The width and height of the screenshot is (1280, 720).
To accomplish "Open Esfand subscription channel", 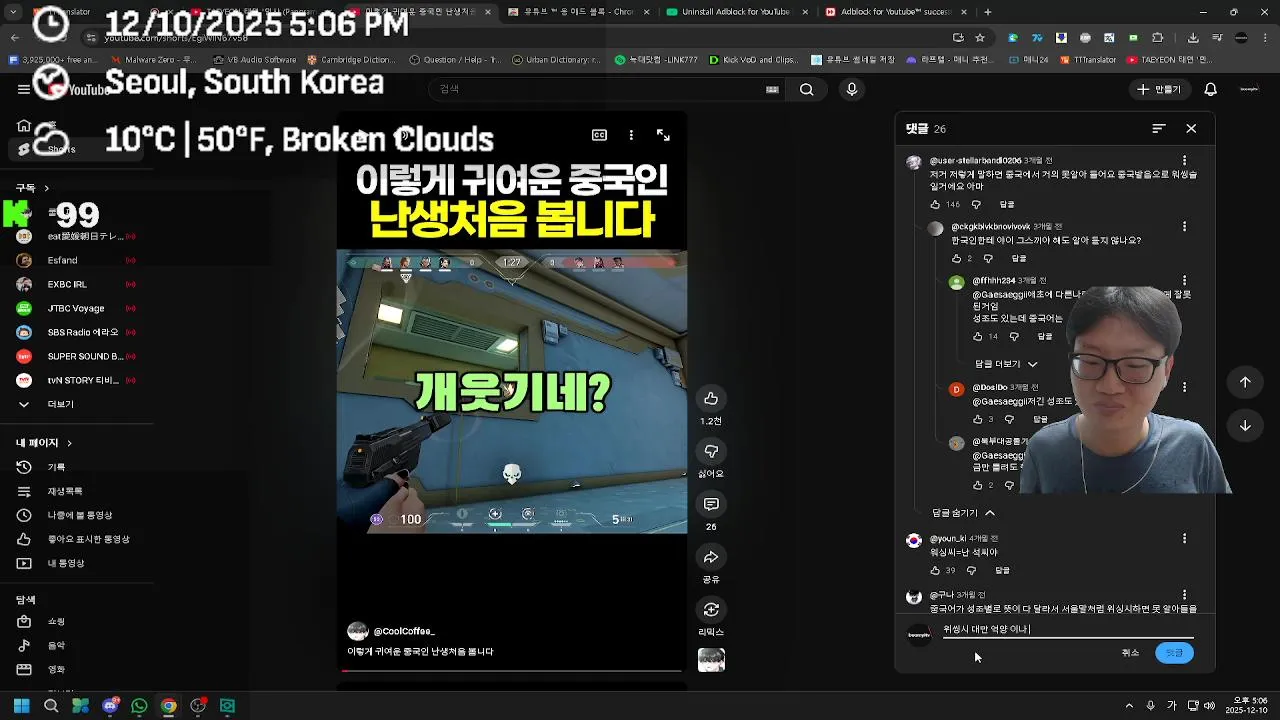I will (x=62, y=261).
